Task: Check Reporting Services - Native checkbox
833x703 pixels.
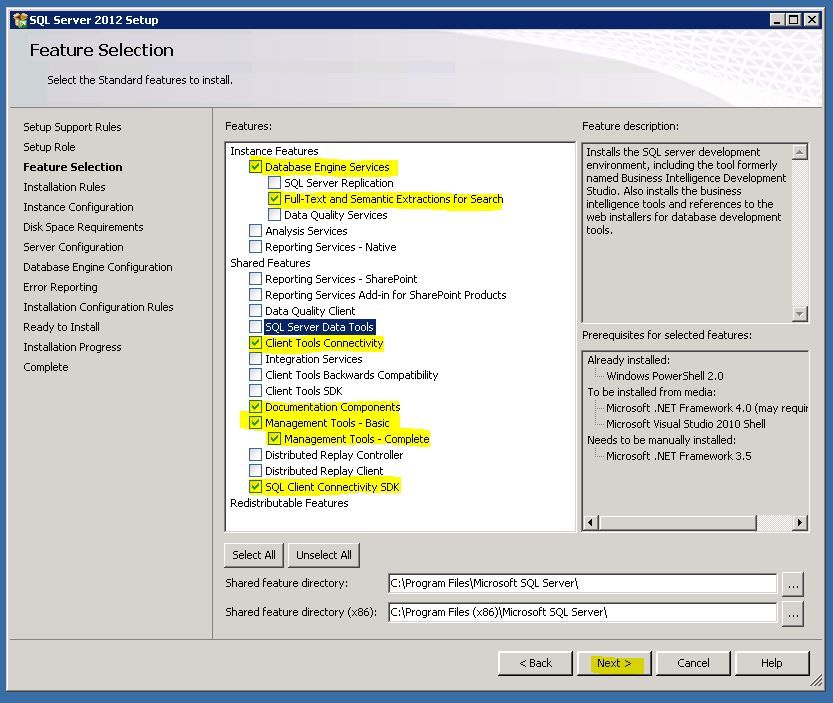Action: coord(255,247)
